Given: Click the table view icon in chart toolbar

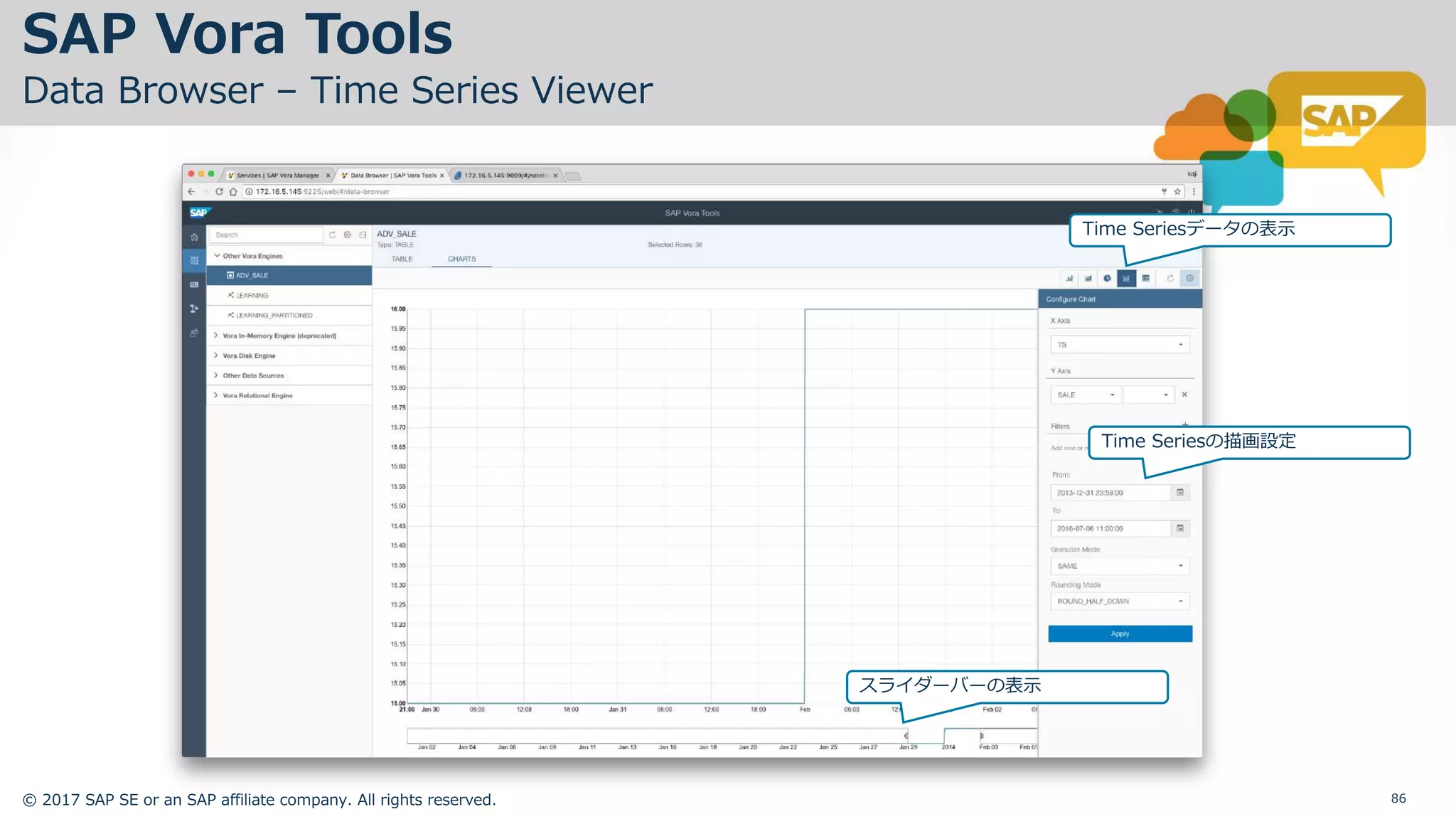Looking at the screenshot, I should [1146, 279].
